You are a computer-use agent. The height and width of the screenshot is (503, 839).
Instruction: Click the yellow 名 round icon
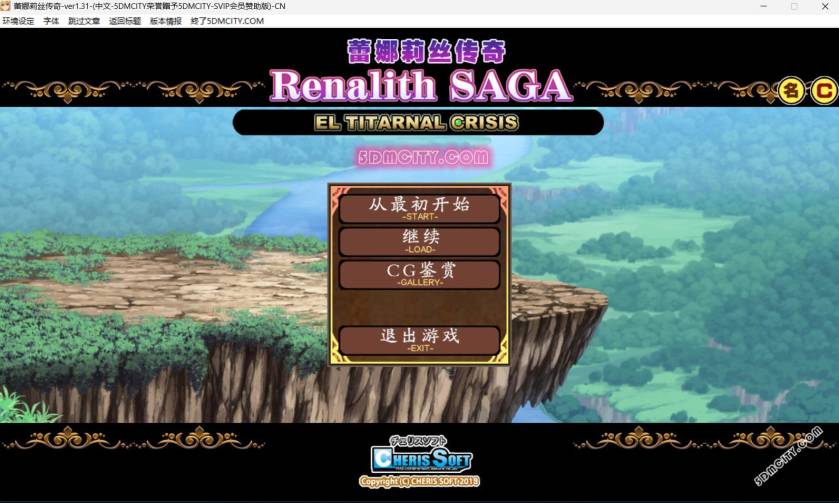point(791,91)
